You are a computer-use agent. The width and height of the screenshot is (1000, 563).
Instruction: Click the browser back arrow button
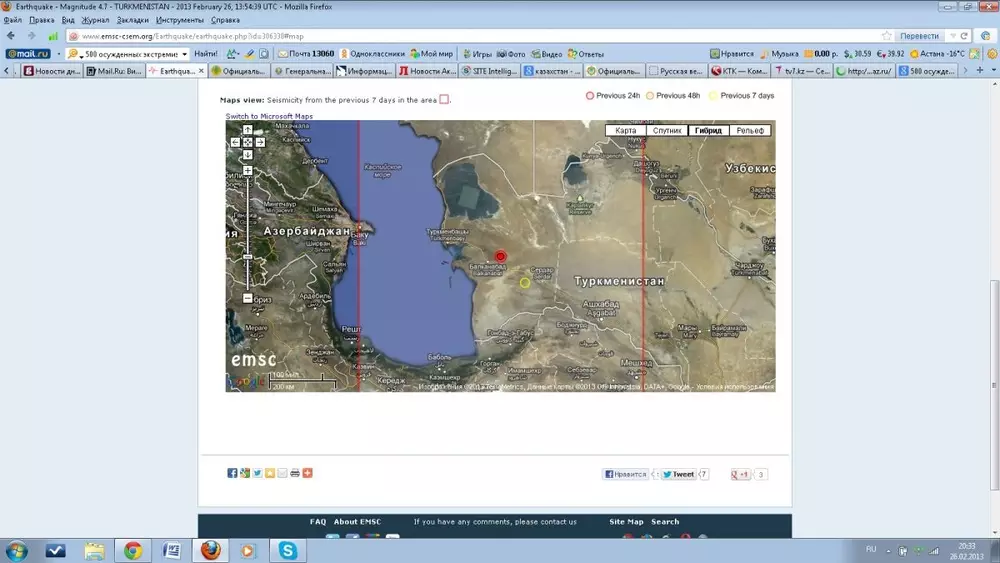(12, 35)
